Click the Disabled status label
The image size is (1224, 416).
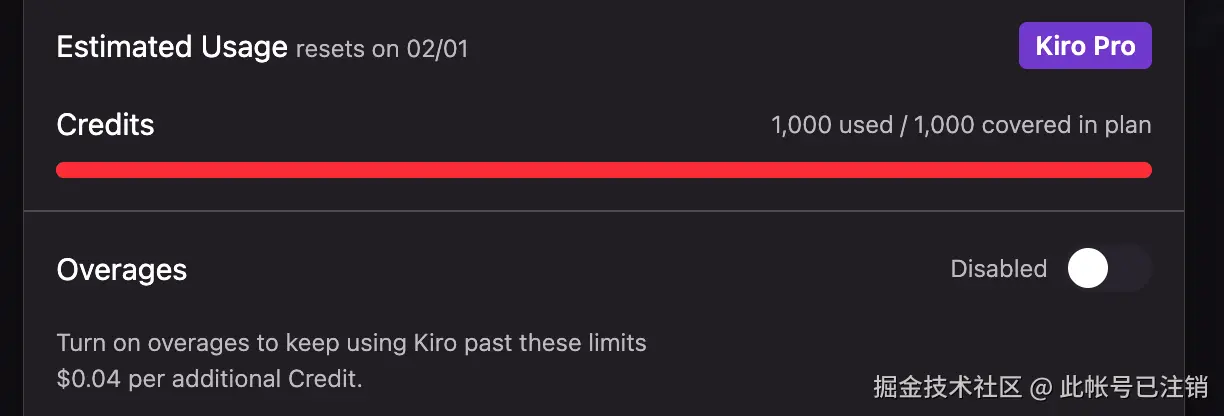[x=998, y=269]
